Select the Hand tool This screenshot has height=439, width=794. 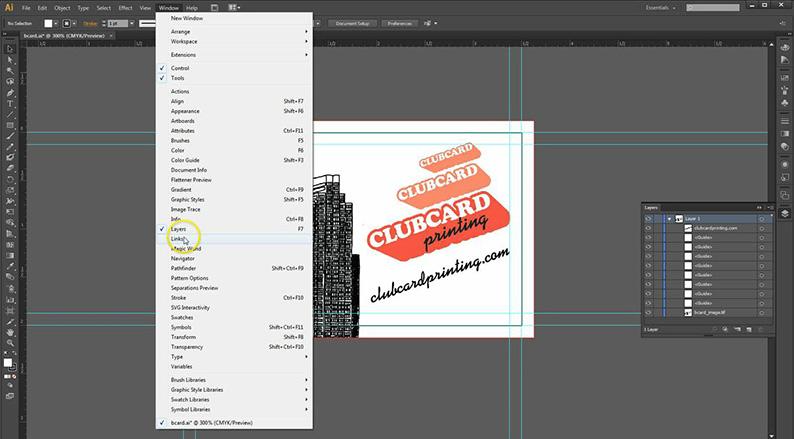(10, 332)
